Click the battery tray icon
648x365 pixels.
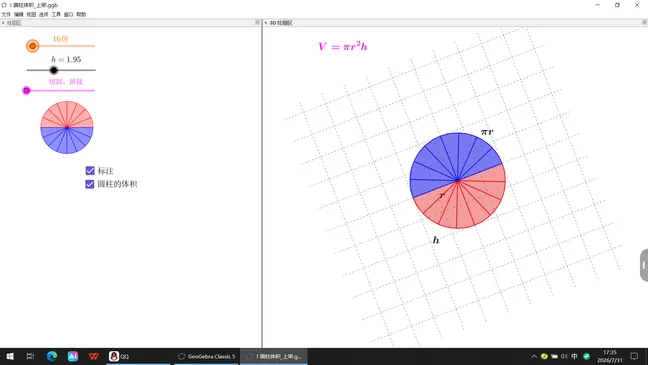555,356
